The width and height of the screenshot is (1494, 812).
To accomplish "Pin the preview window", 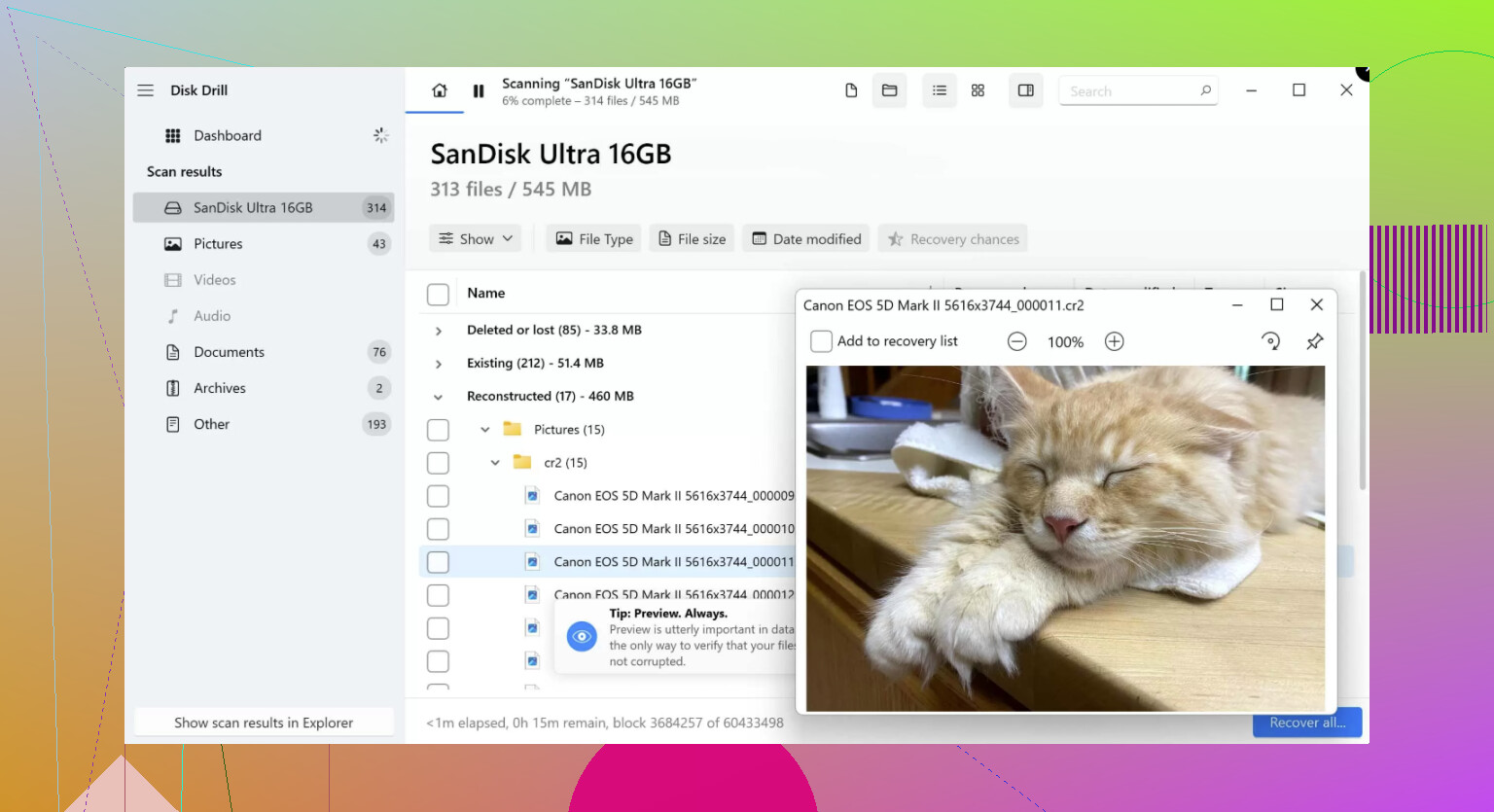I will pyautogui.click(x=1314, y=341).
